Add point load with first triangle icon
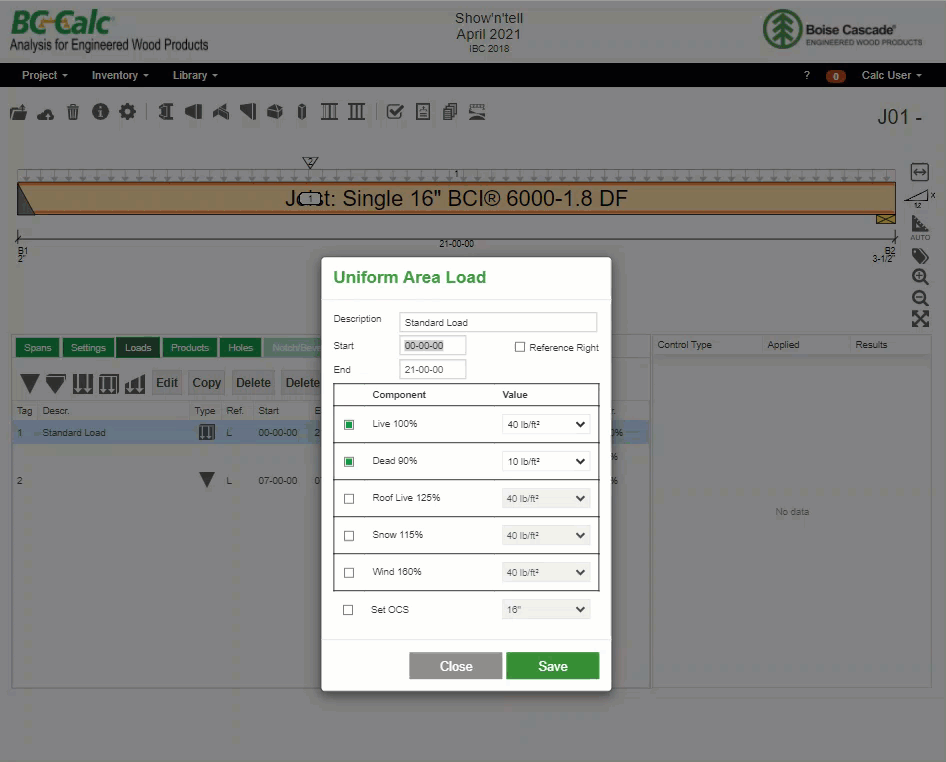Image resolution: width=946 pixels, height=762 pixels. [30, 383]
